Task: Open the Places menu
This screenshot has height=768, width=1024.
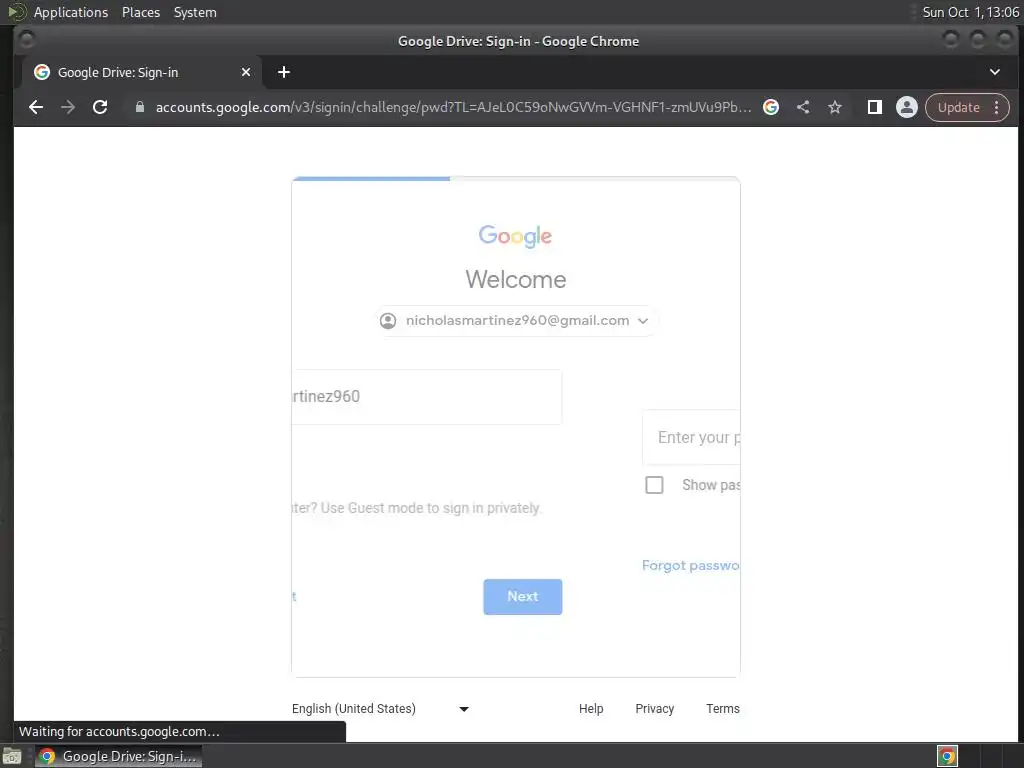Action: pos(141,12)
